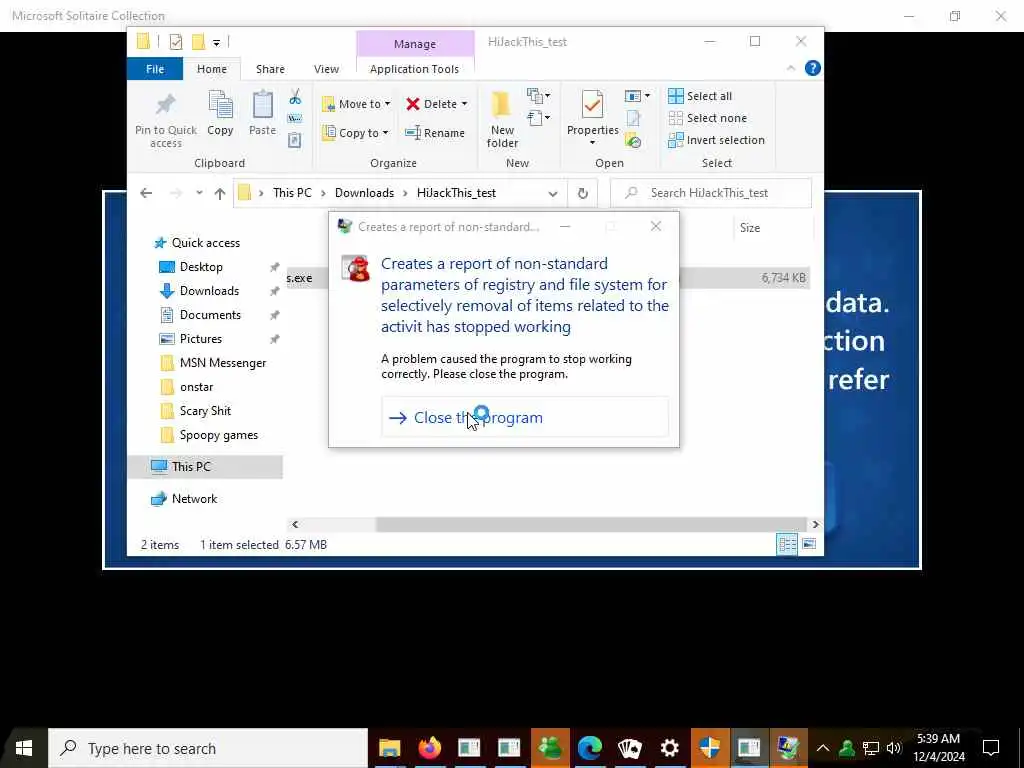Click Downloads in the address breadcrumb
This screenshot has height=768, width=1024.
364,193
